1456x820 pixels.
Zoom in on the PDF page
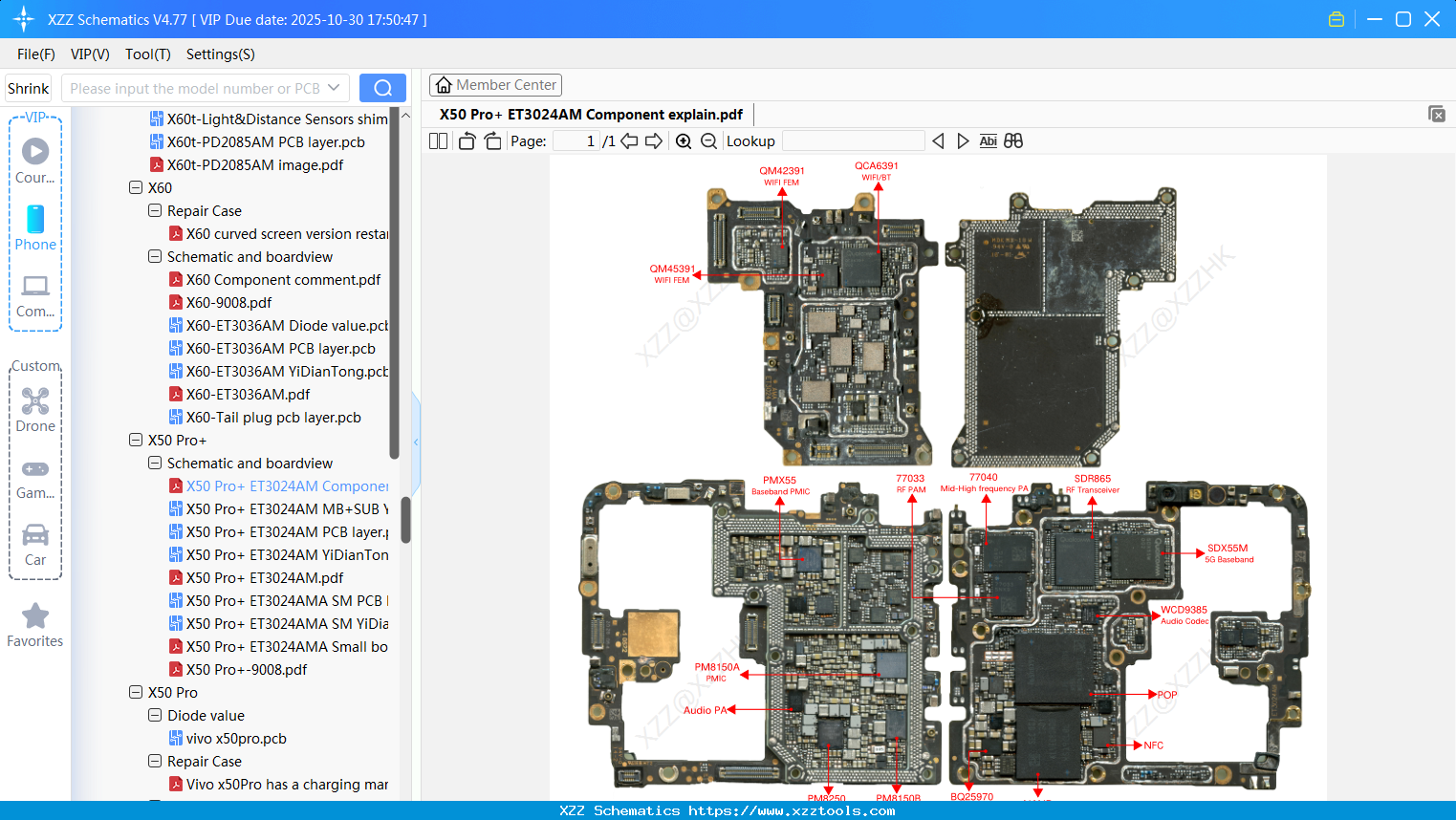(x=683, y=140)
